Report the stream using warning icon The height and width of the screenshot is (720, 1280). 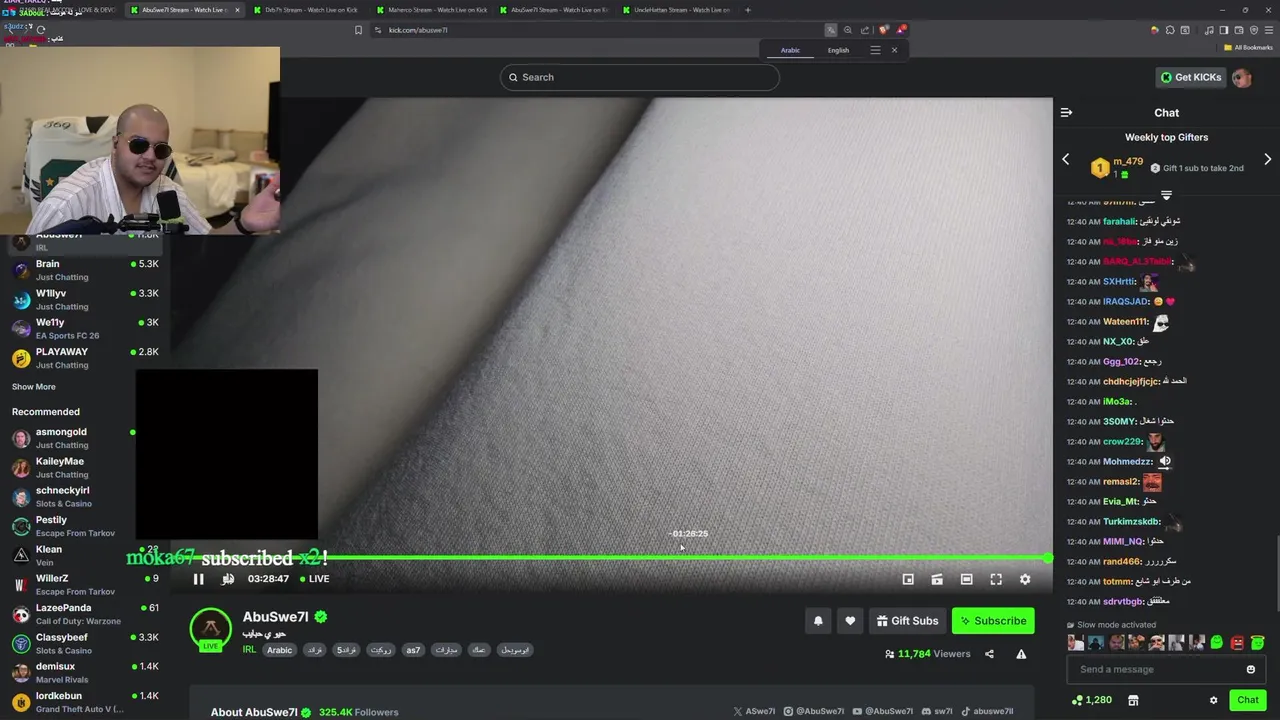1021,654
